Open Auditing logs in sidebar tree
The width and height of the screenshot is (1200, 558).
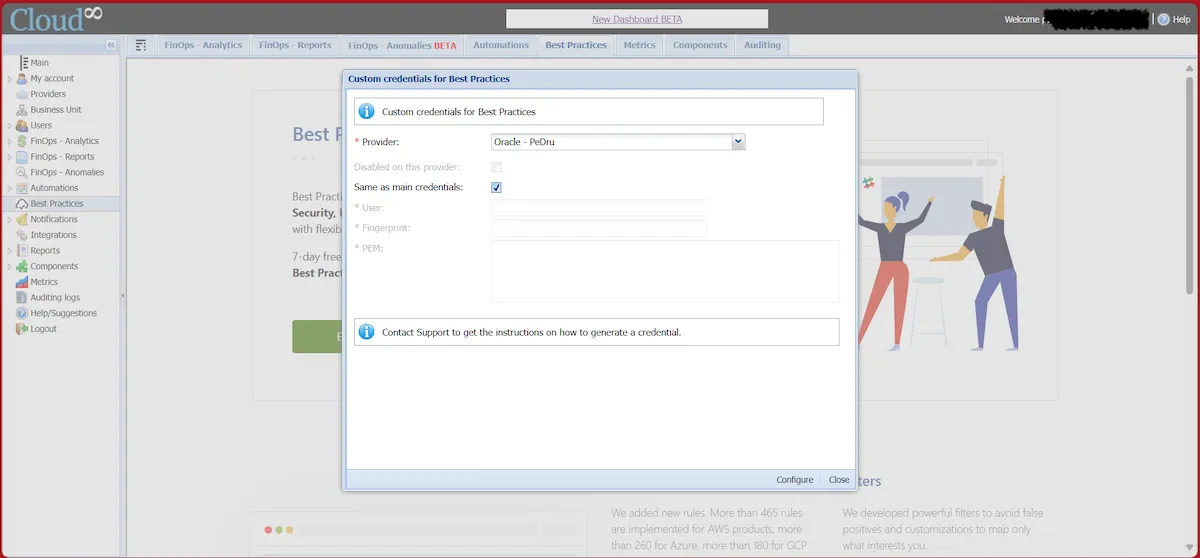(55, 298)
